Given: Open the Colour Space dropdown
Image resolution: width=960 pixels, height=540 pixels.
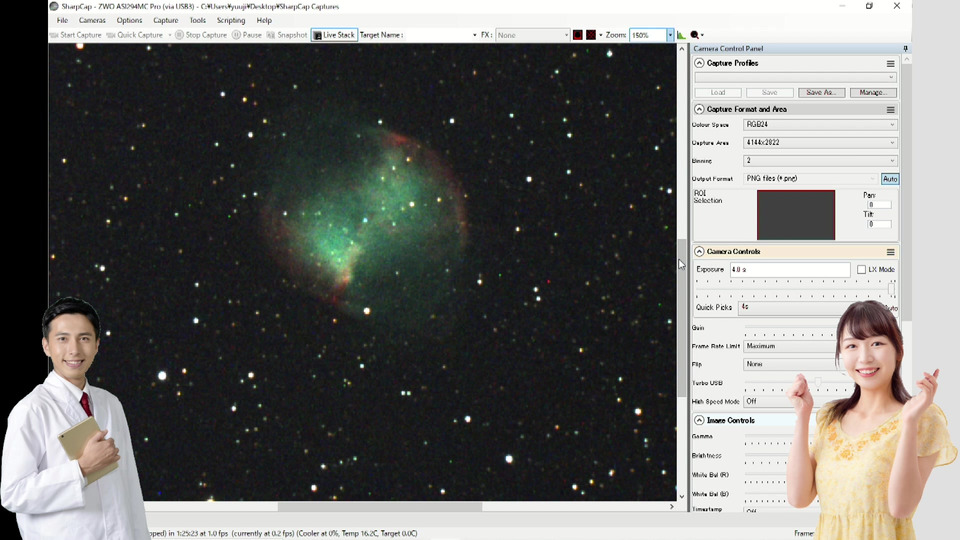Looking at the screenshot, I should point(820,125).
